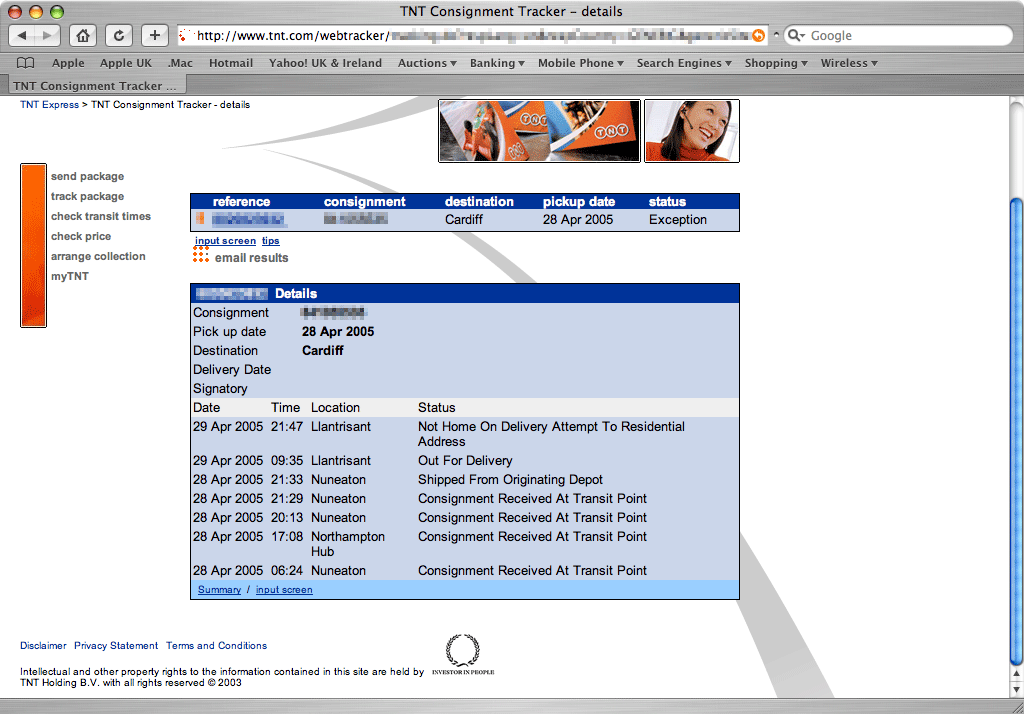Open the check price link
This screenshot has height=714, width=1024.
coord(81,236)
